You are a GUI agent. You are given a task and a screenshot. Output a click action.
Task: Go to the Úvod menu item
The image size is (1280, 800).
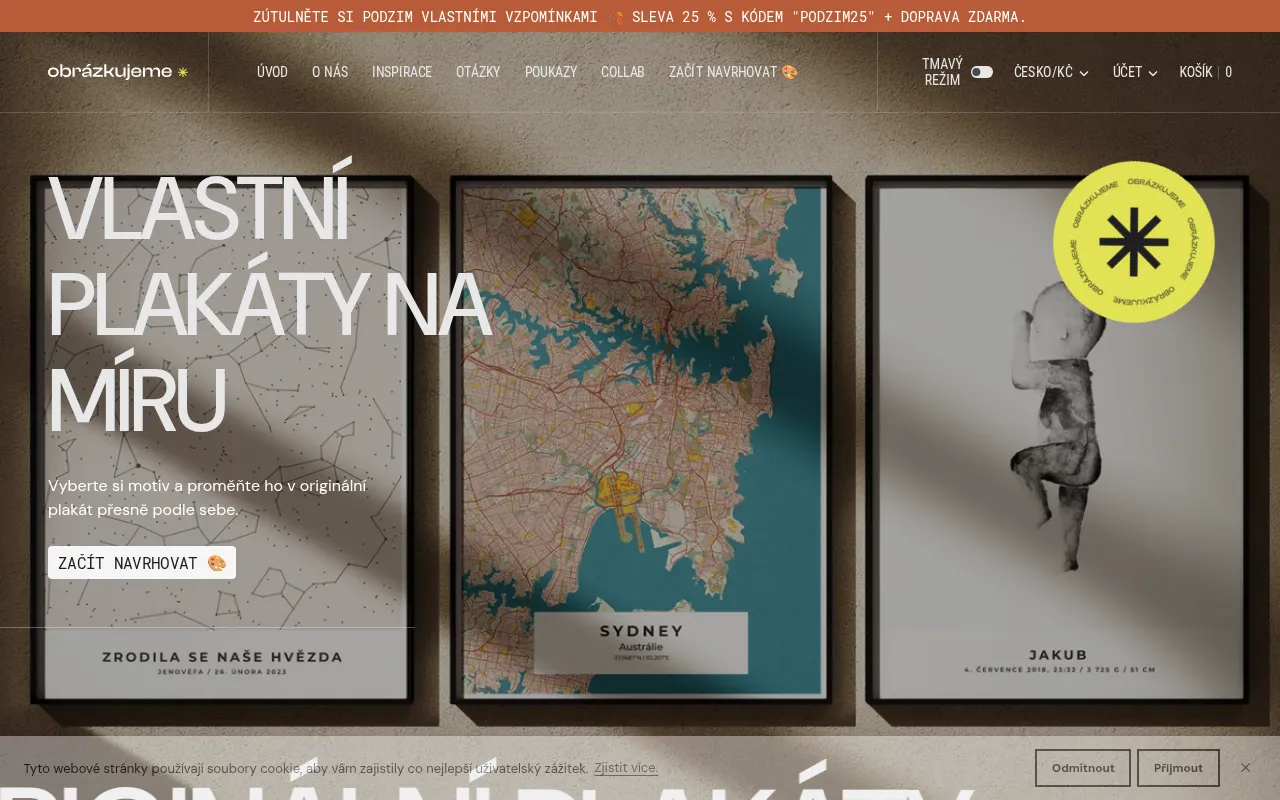click(272, 72)
